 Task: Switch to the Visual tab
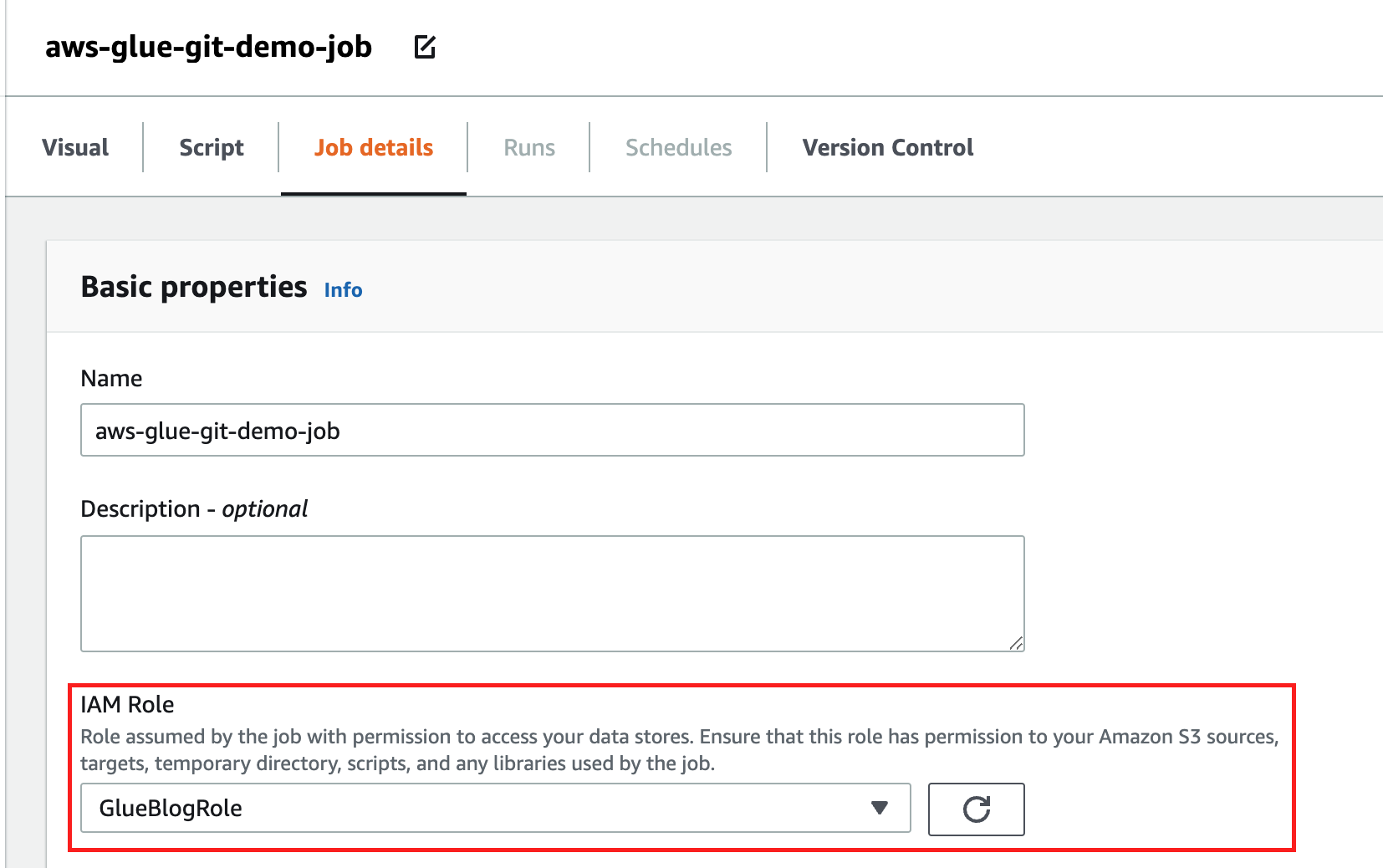(x=75, y=147)
